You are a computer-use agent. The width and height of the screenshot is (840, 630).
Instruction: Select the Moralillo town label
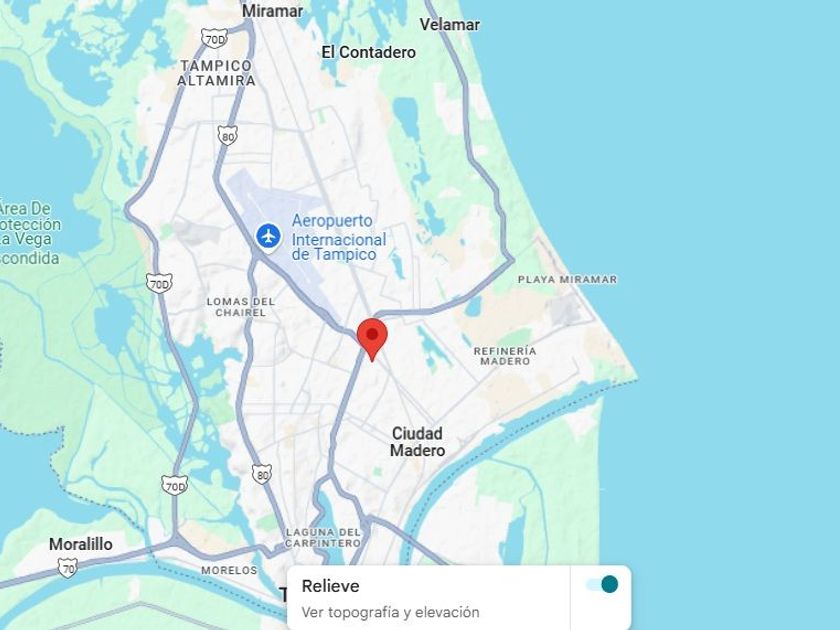point(81,544)
